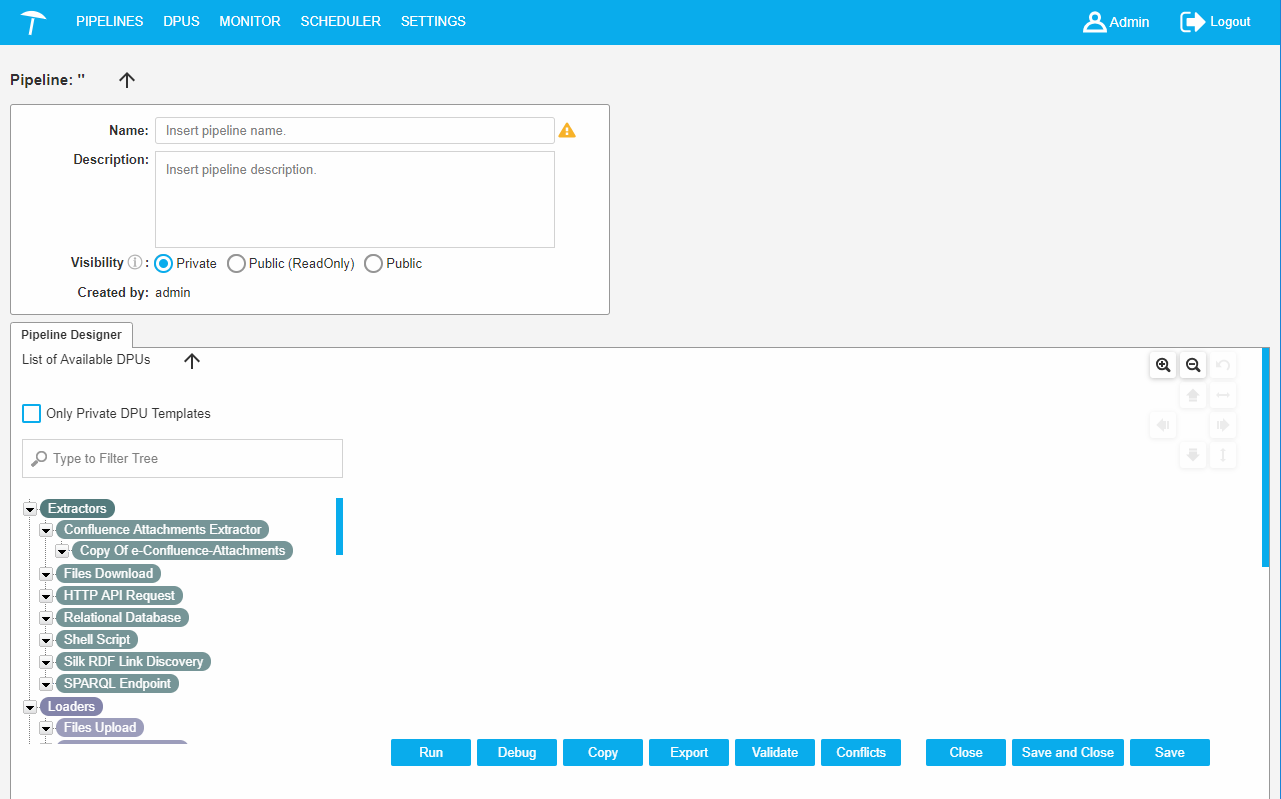Click the align-left arrow icon
Screen dimensions: 1281x799
[1163, 426]
